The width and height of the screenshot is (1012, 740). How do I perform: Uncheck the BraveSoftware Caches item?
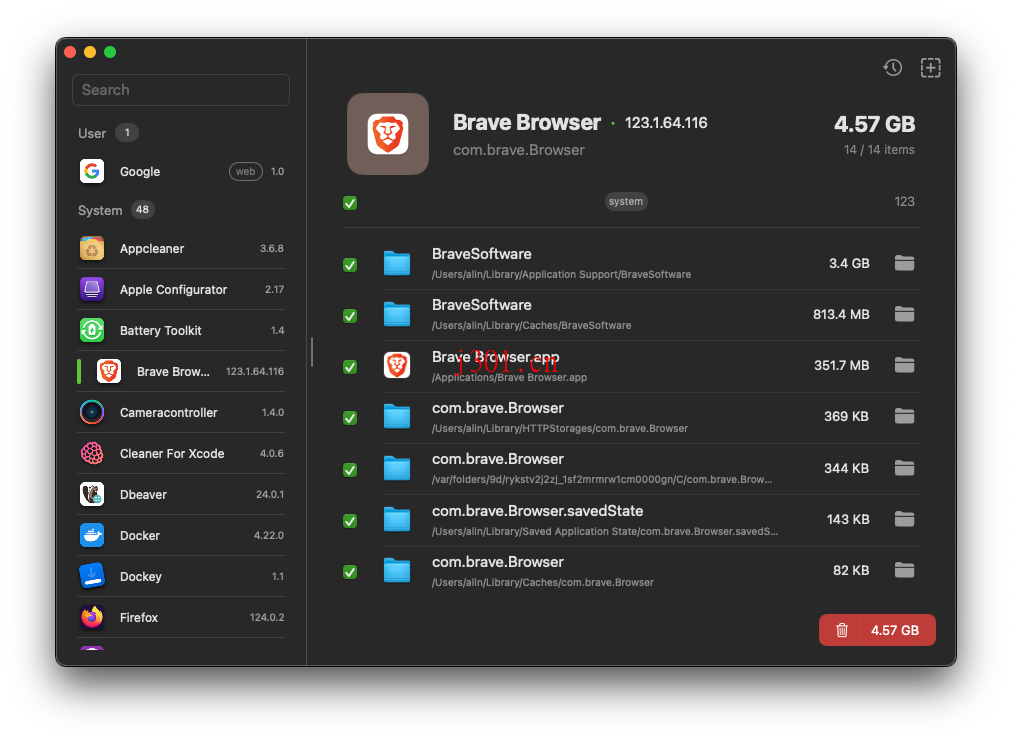point(350,315)
